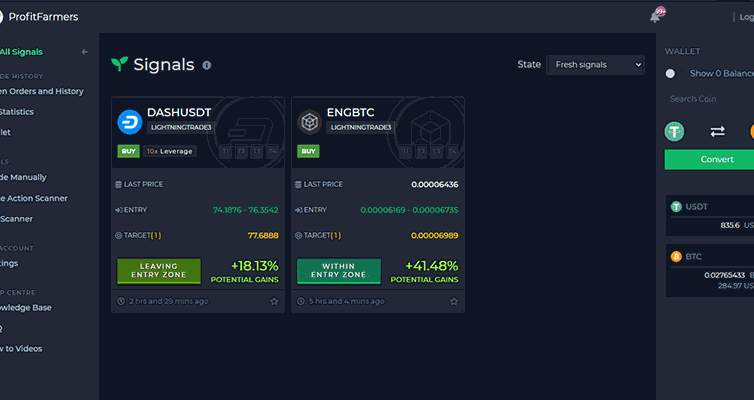
Task: Open Price Action Scanner in sidebar
Action: [34, 198]
